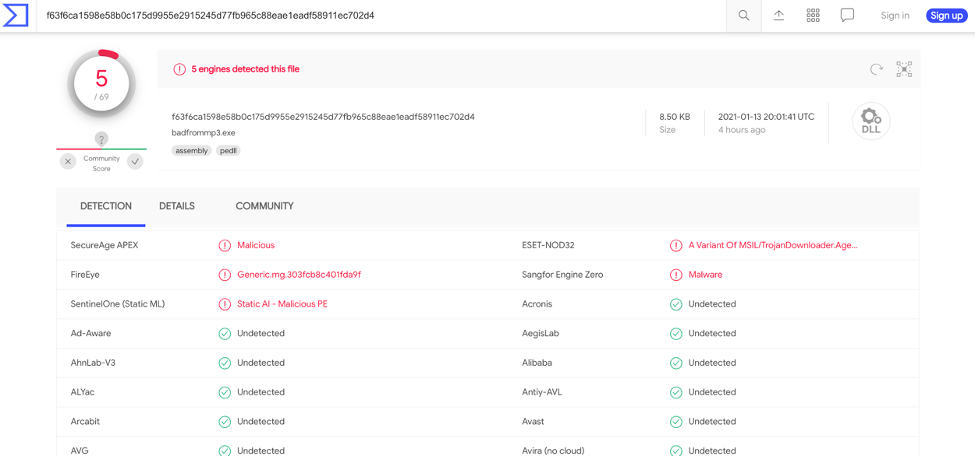The width and height of the screenshot is (977, 456).
Task: Click the reanalyze refresh icon
Action: (x=877, y=69)
